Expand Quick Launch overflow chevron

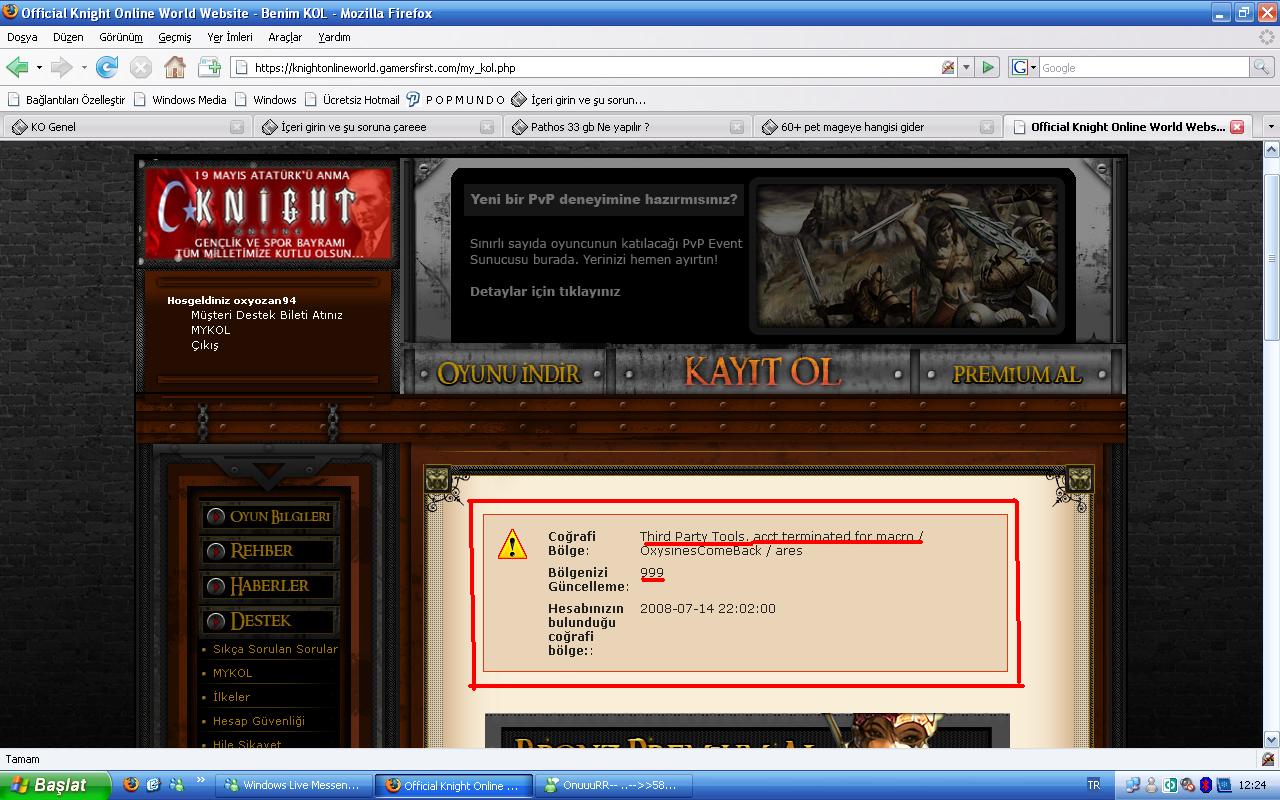[200, 779]
